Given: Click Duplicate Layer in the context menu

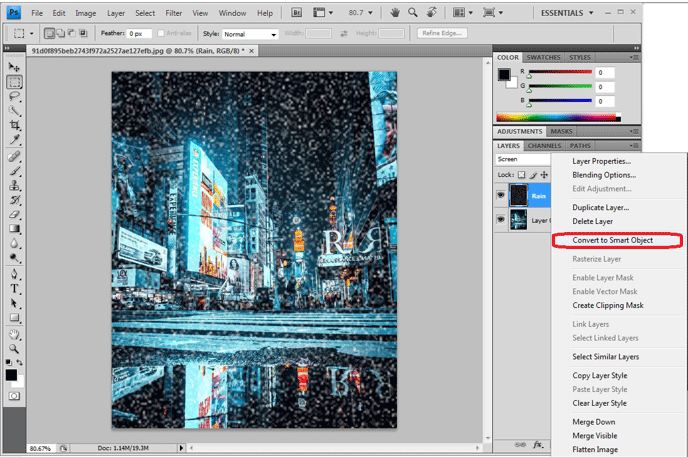Looking at the screenshot, I should pos(600,208).
